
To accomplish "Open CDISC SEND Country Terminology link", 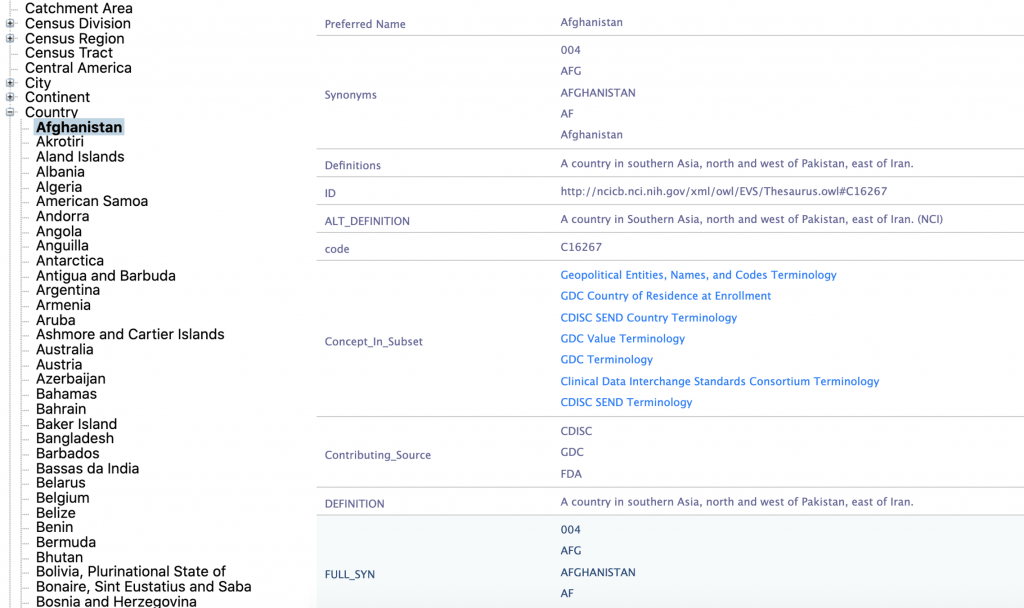I will pyautogui.click(x=648, y=317).
